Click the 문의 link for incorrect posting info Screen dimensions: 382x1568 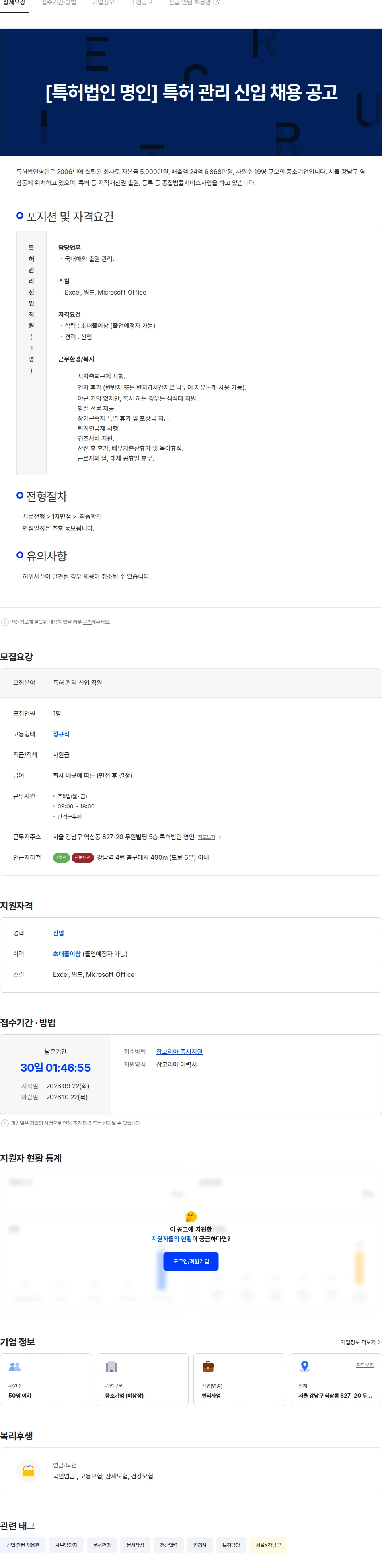87,622
